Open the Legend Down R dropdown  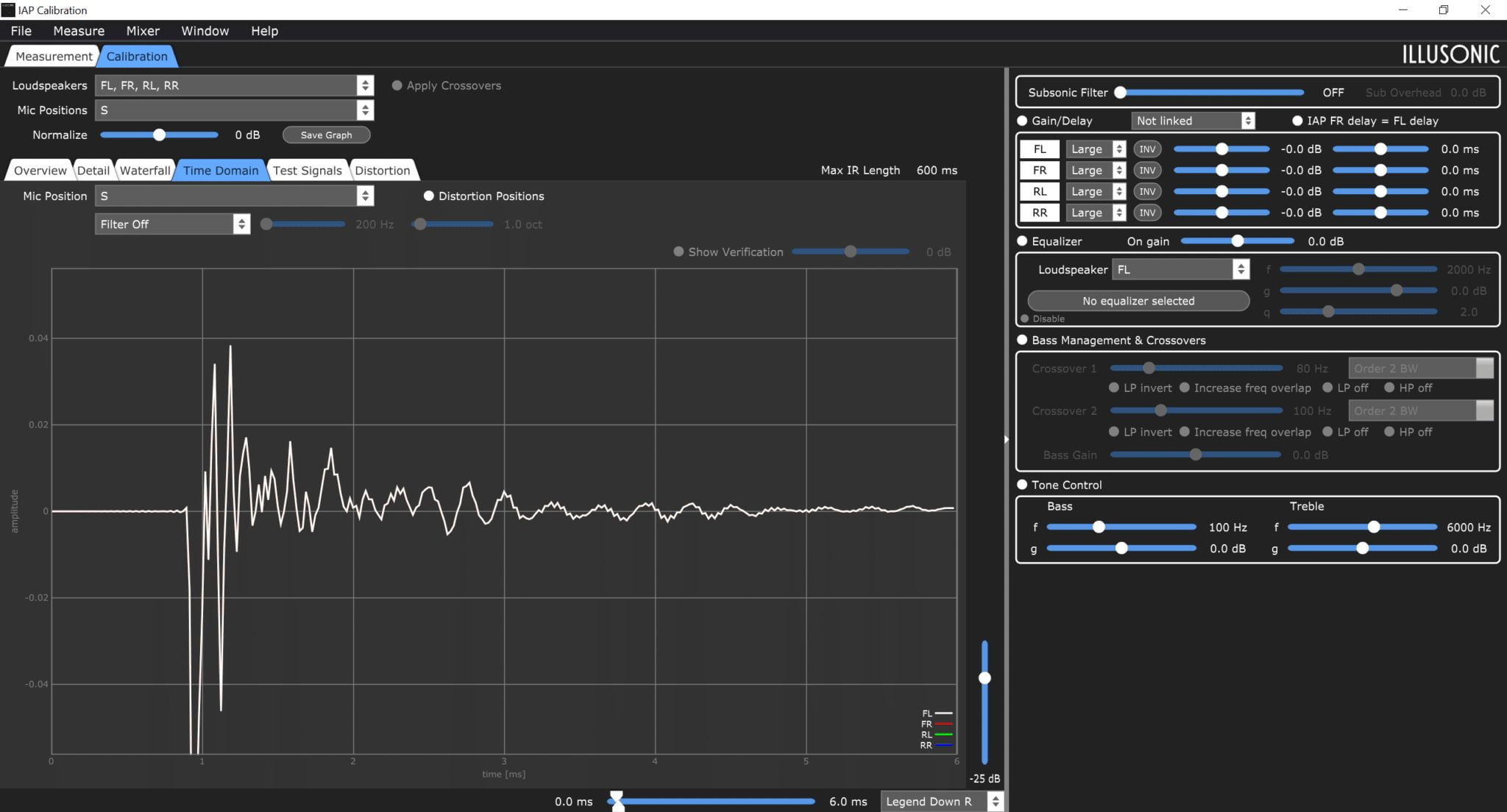point(941,802)
